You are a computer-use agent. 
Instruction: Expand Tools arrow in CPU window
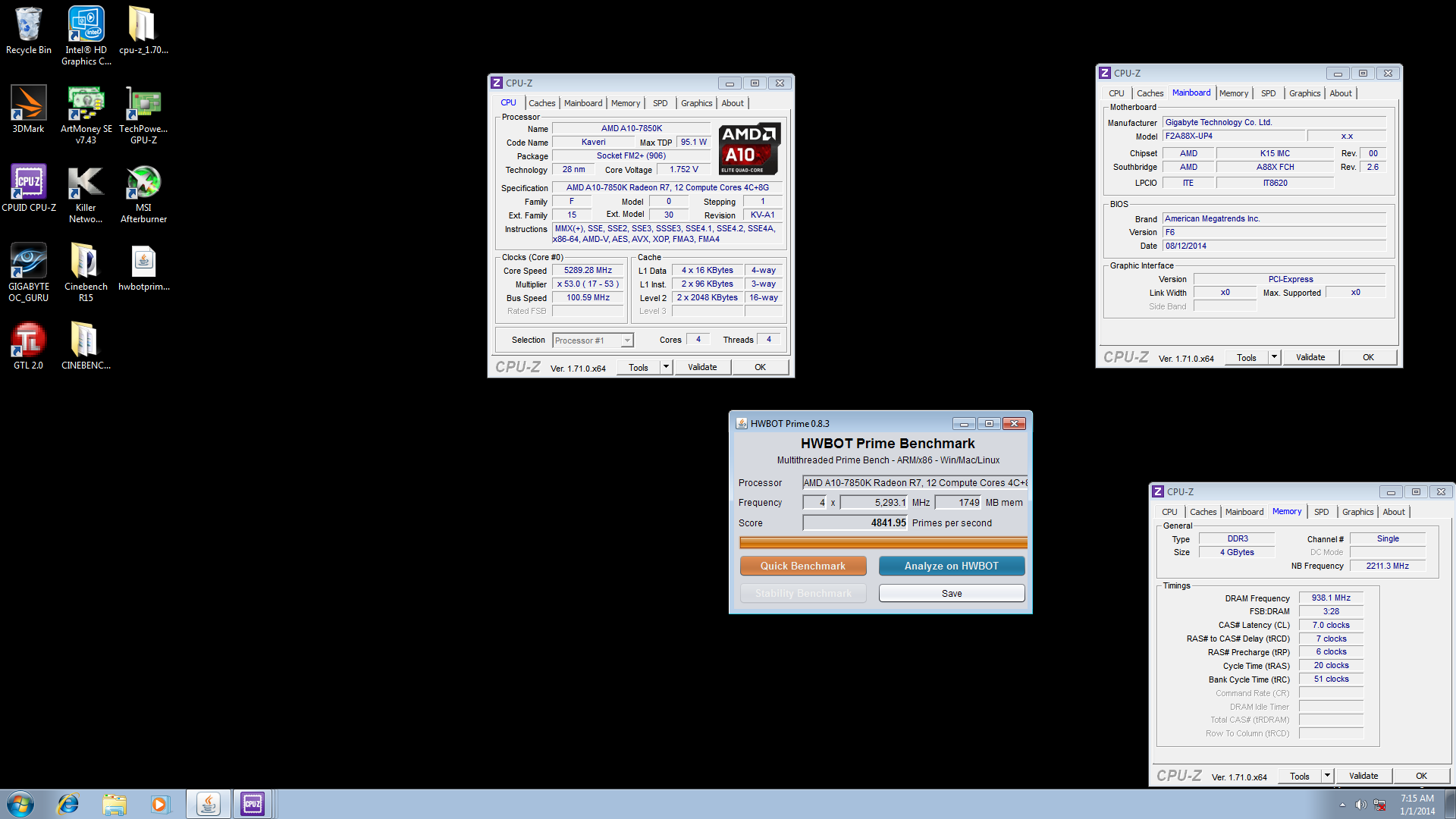(666, 367)
